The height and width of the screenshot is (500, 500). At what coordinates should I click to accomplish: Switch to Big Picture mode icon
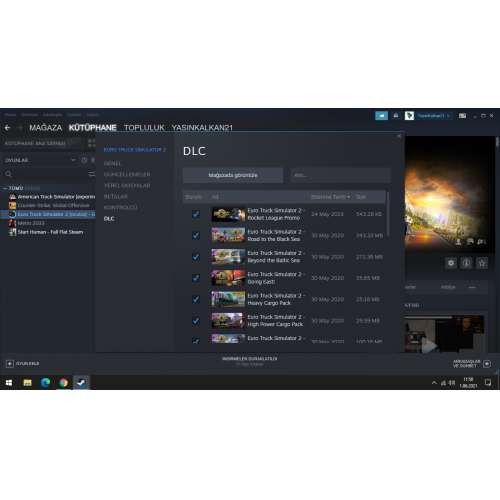(462, 116)
